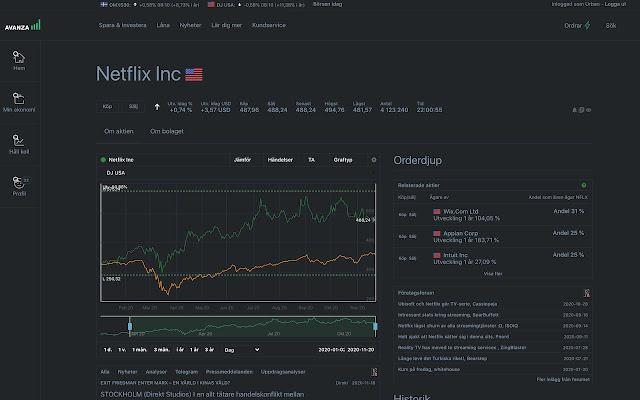Open the Låna menu

(x=163, y=25)
